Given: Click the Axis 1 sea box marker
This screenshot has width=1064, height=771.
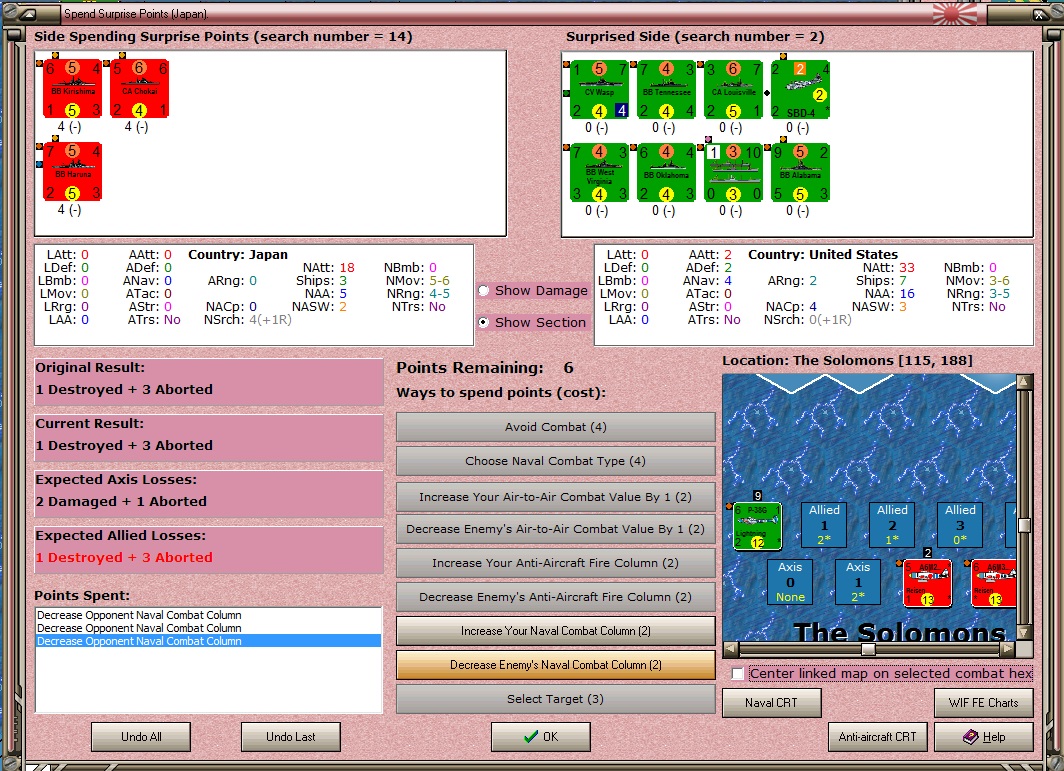Looking at the screenshot, I should coord(858,582).
